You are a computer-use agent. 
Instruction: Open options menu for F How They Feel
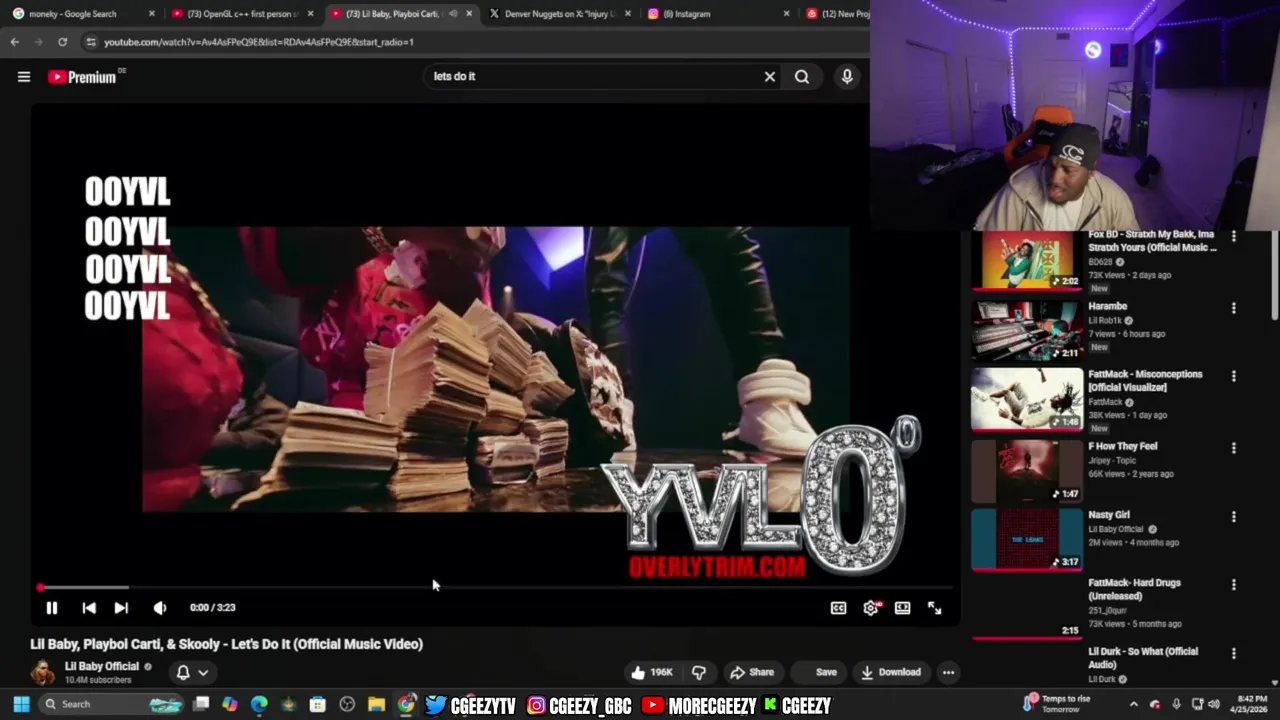(x=1234, y=448)
